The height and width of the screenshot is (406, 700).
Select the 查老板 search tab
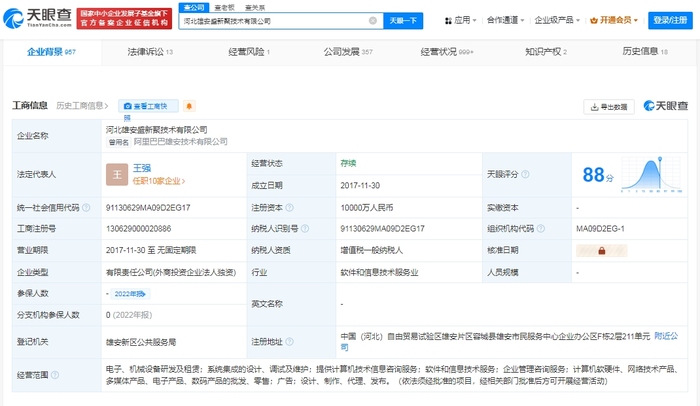point(224,8)
